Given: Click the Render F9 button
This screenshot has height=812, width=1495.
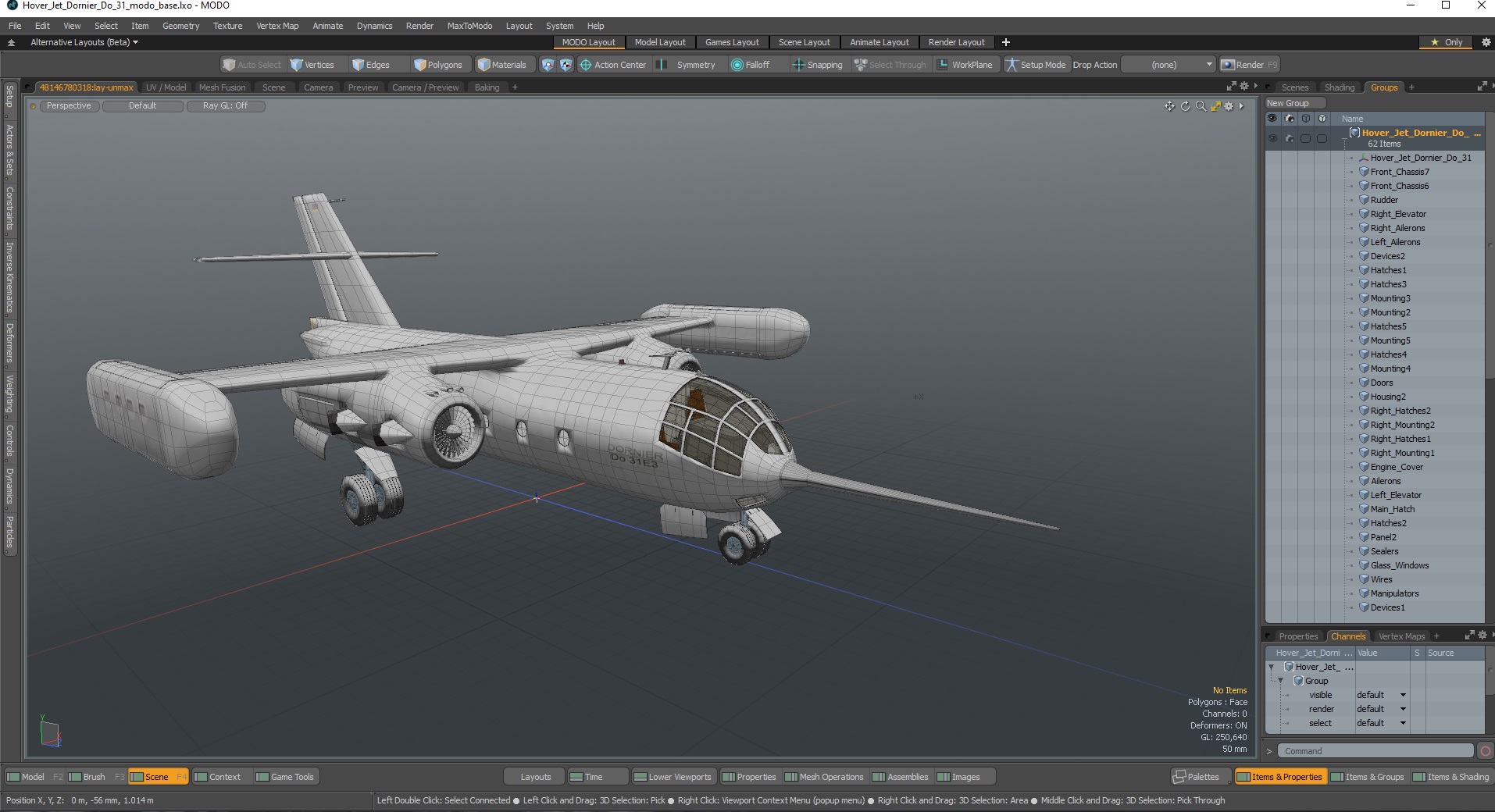Looking at the screenshot, I should (x=1250, y=65).
